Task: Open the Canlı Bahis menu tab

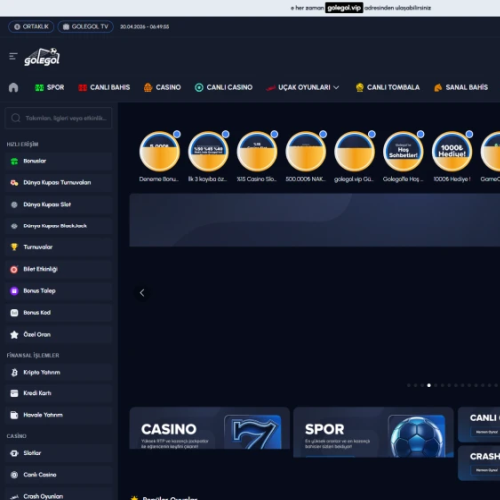Action: coord(104,87)
